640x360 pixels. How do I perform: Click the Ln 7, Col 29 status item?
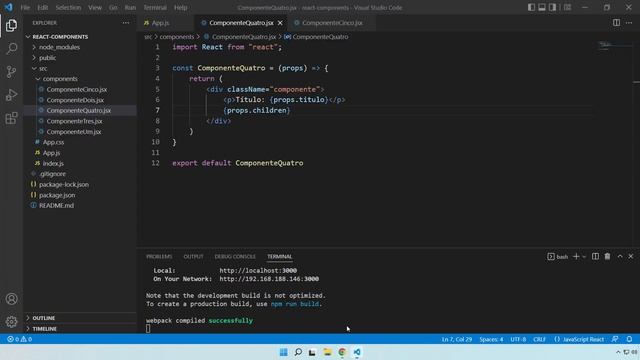click(457, 339)
